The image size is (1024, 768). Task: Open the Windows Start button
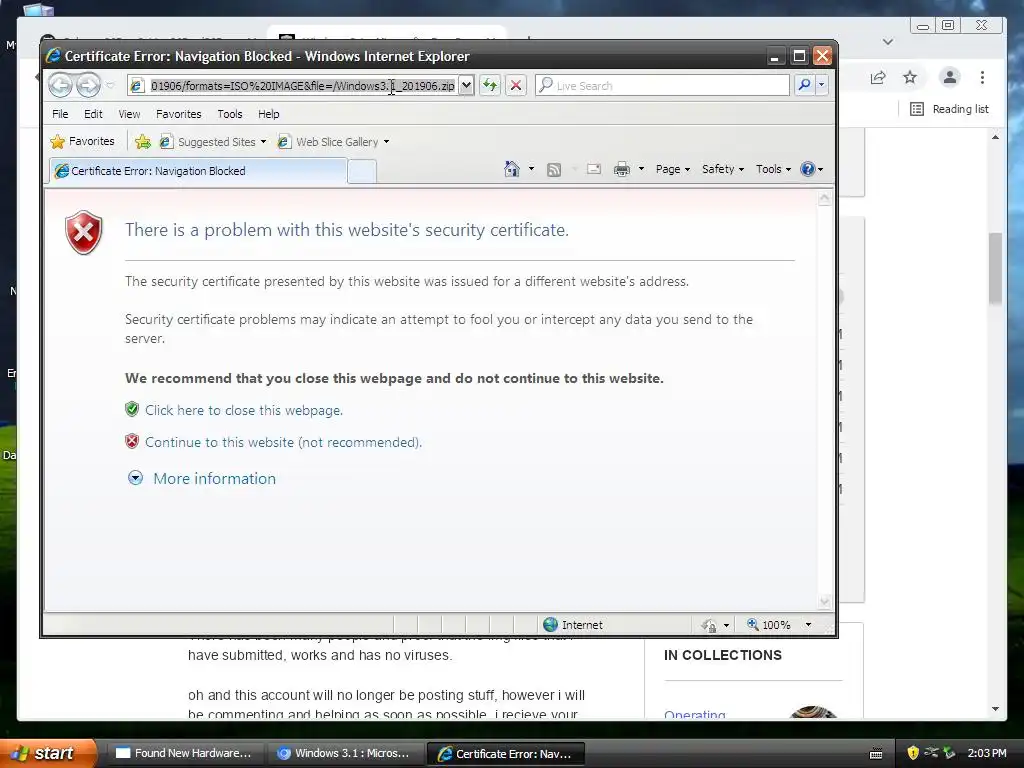click(47, 753)
